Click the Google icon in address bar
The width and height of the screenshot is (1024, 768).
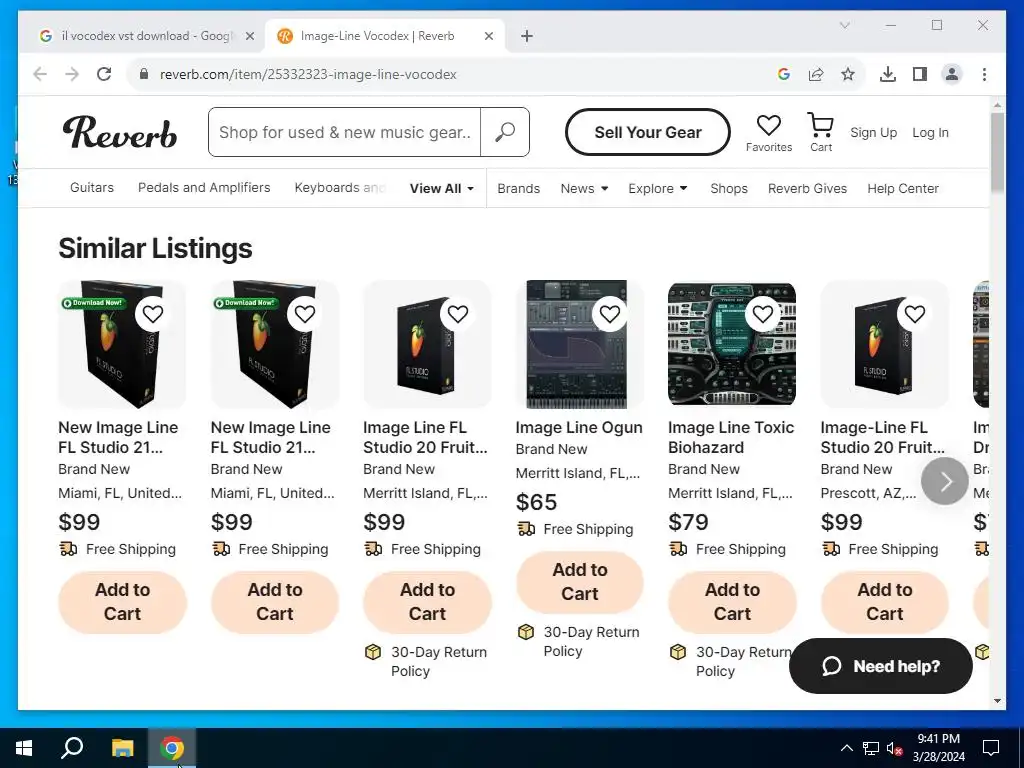[784, 74]
